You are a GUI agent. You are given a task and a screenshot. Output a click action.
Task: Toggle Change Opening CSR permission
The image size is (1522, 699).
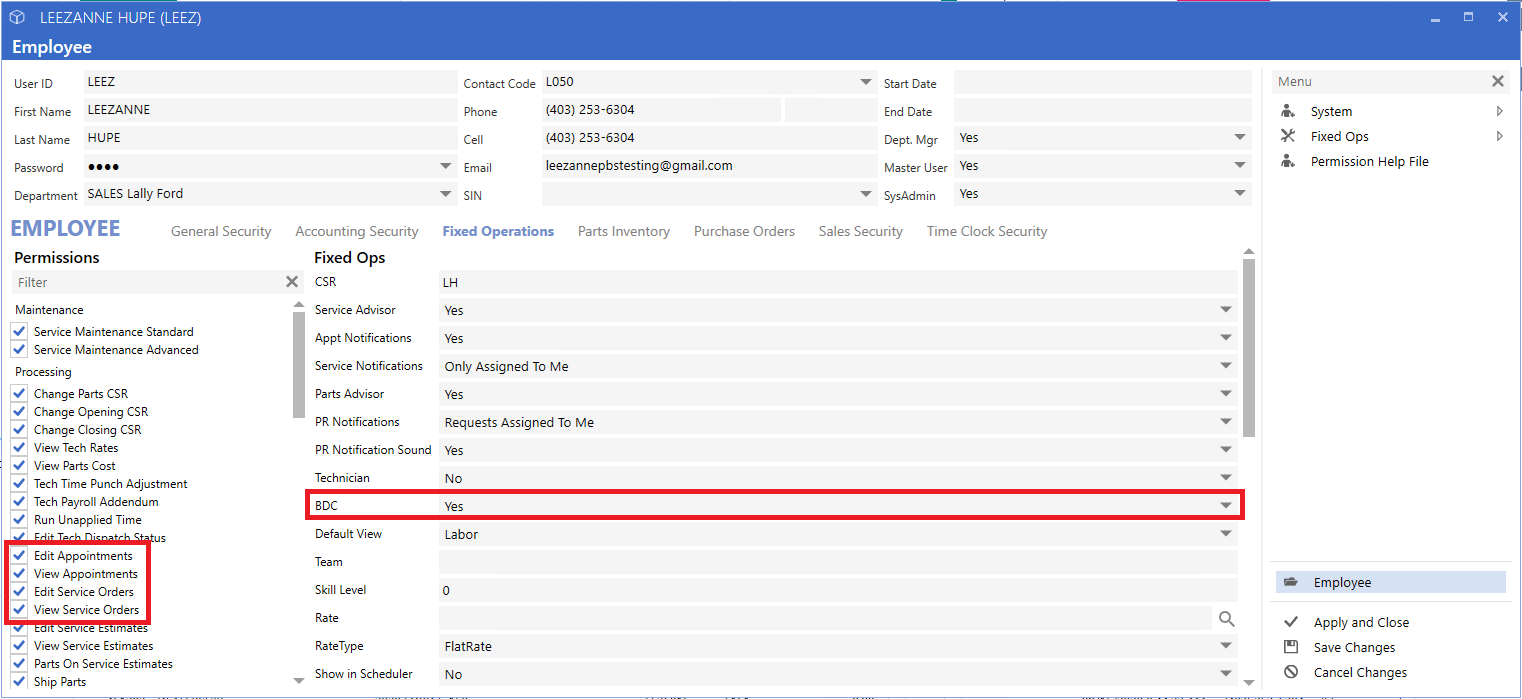point(19,411)
